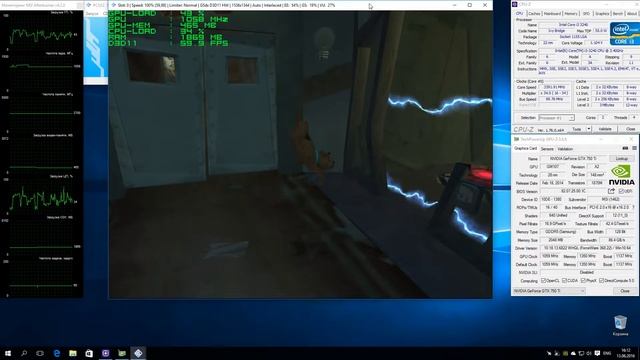640x360 pixels.
Task: Open ENG language indicator in tray
Action: [607, 353]
